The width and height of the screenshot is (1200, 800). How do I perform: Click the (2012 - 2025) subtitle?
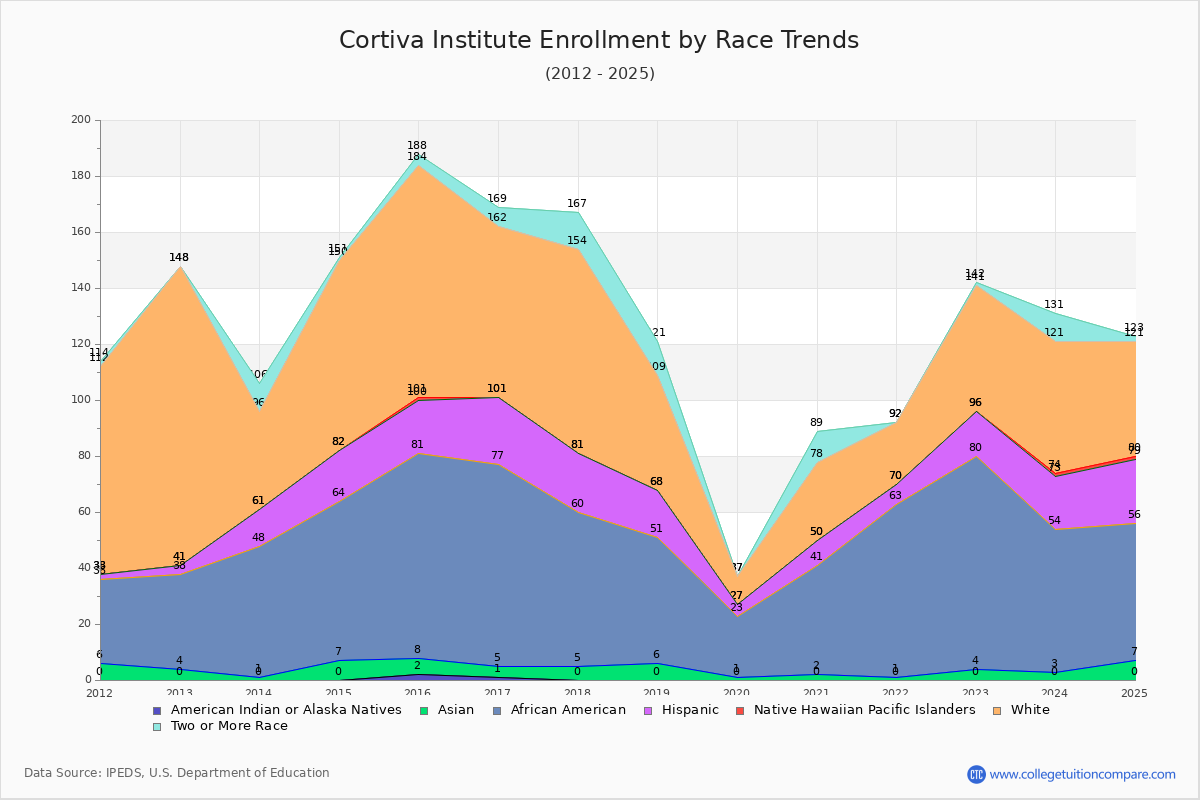coord(600,74)
